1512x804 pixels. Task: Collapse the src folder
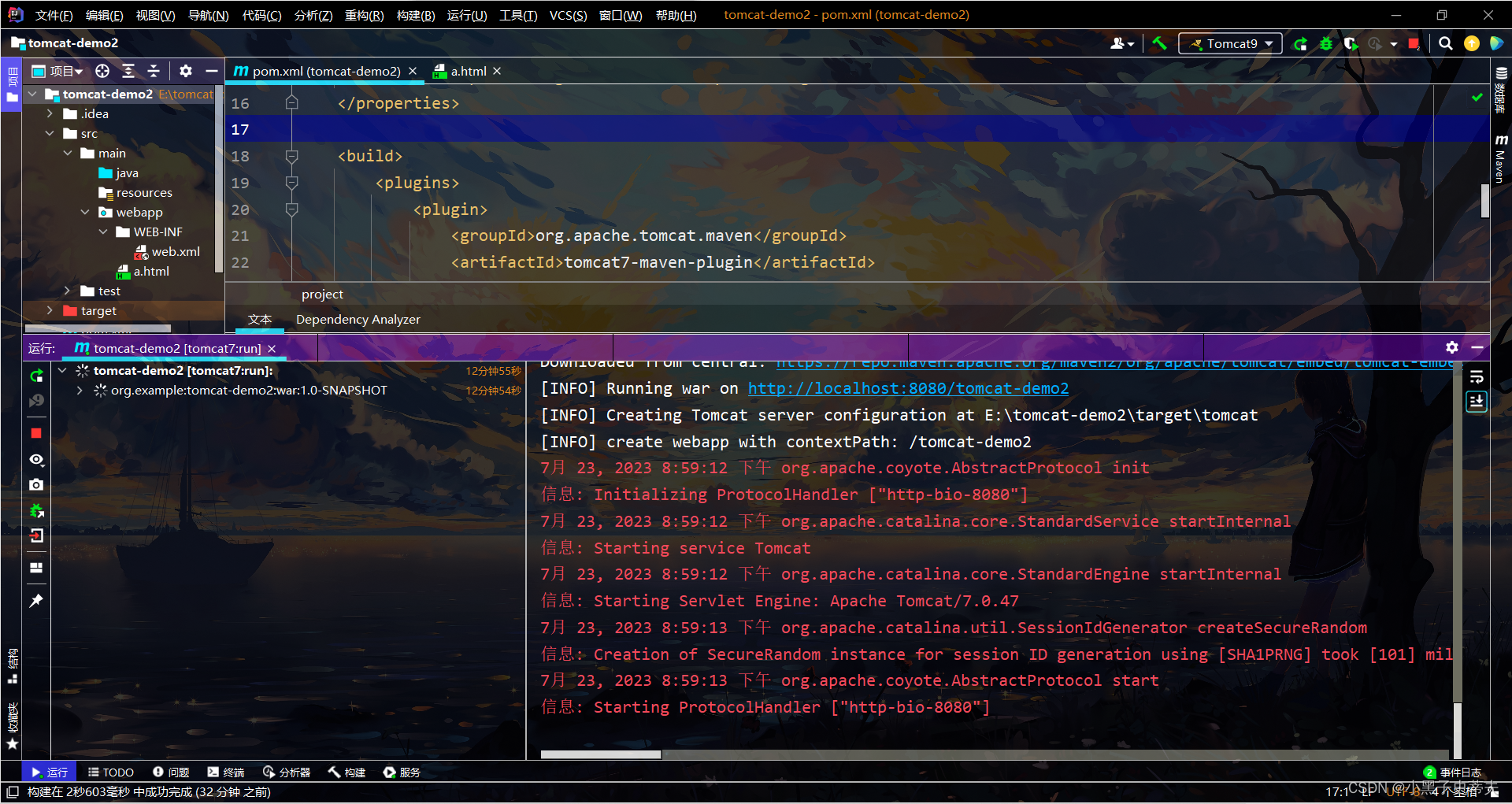click(x=50, y=133)
